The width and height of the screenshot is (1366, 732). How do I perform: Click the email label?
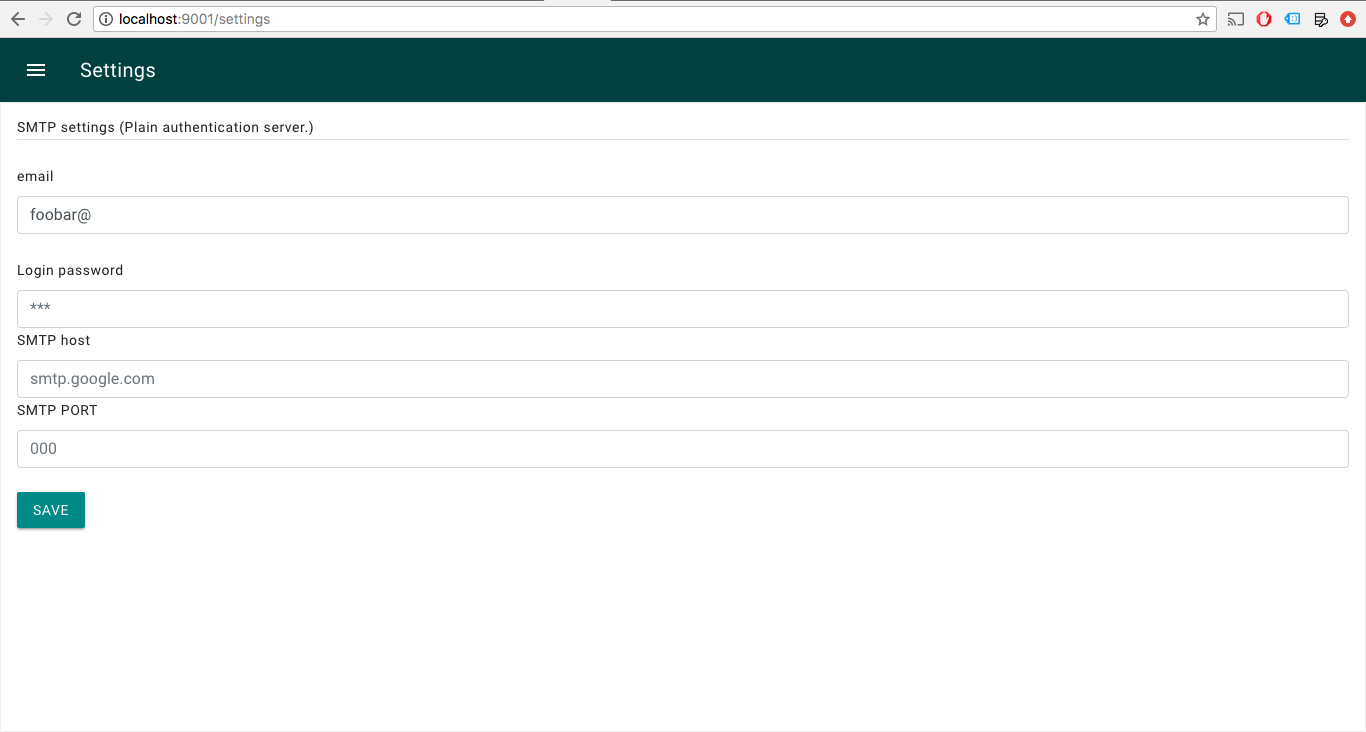pyautogui.click(x=35, y=176)
